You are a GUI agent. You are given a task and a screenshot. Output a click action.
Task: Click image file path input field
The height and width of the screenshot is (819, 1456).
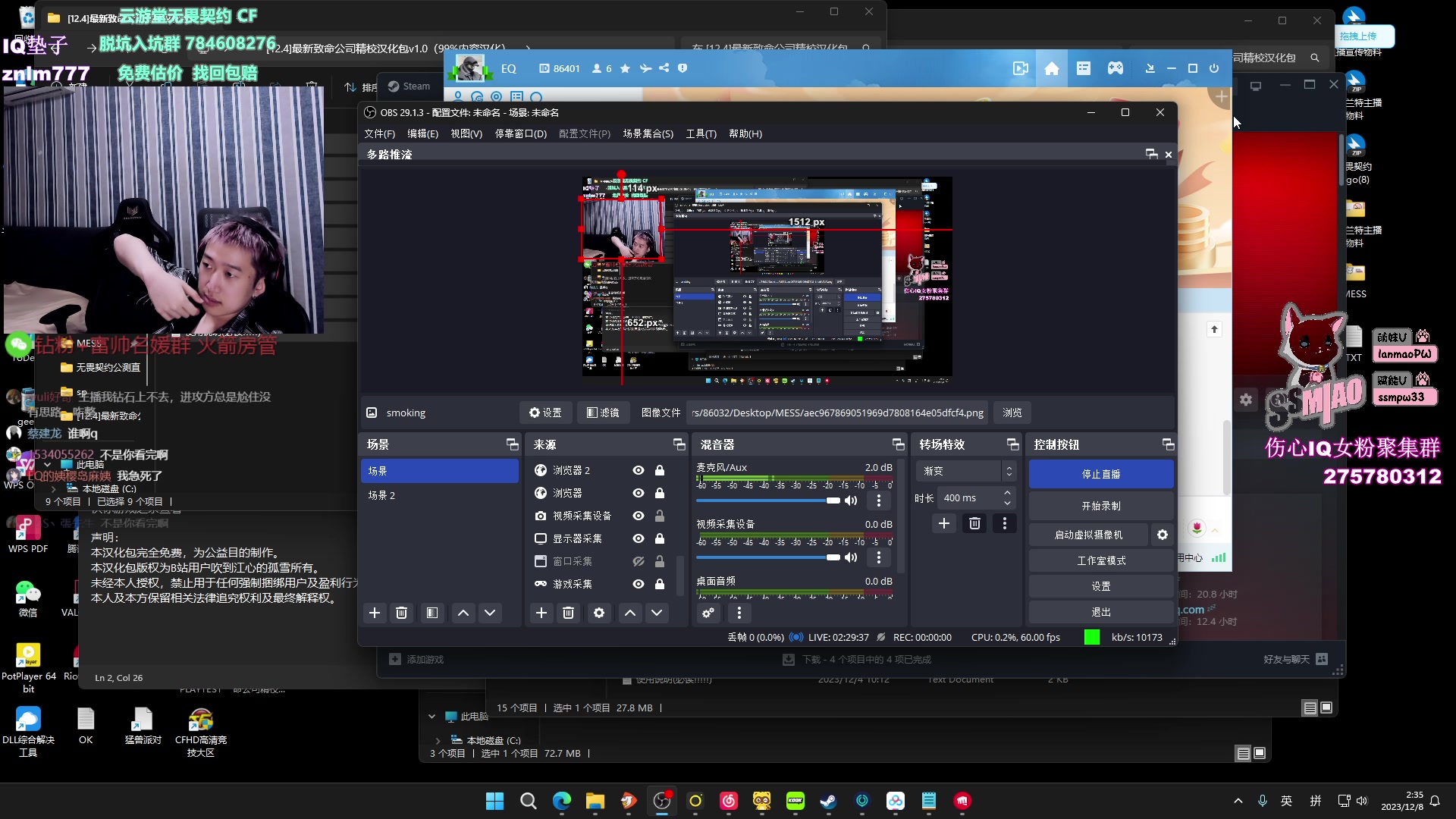[837, 413]
